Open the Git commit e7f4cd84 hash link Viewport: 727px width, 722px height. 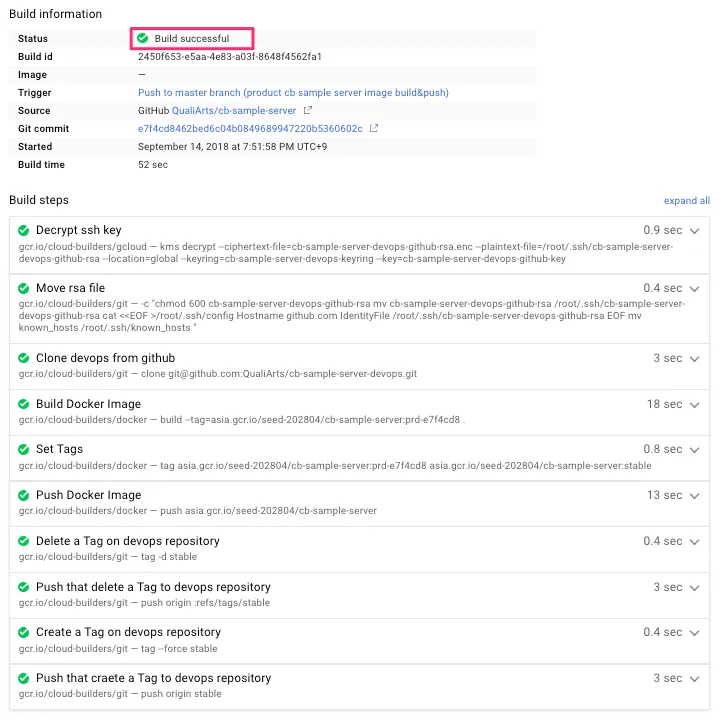250,129
